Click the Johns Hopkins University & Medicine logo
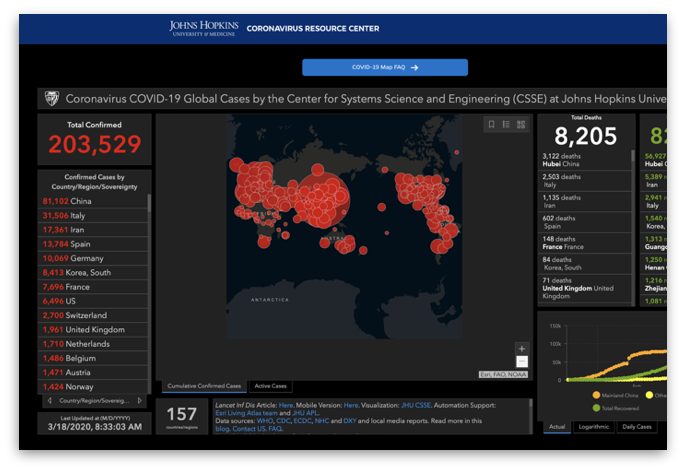 (204, 29)
